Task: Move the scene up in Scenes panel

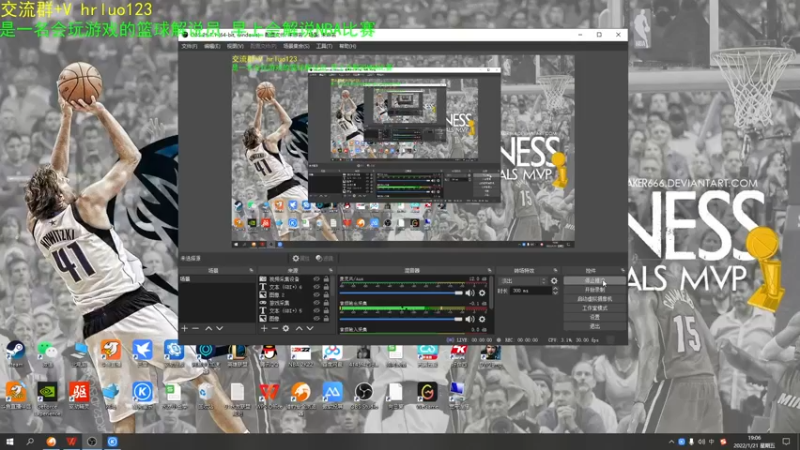Action: point(208,329)
